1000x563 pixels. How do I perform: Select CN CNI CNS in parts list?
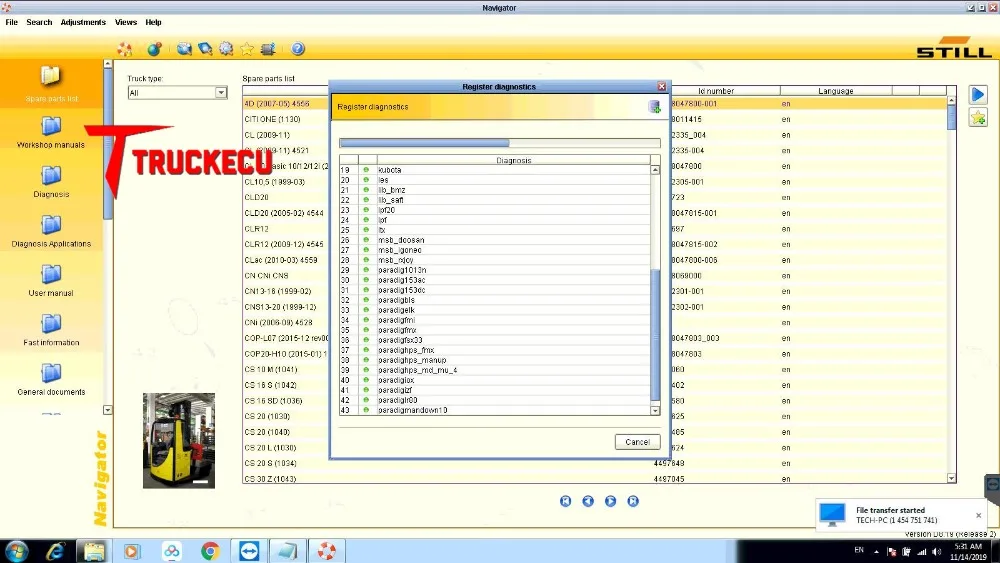267,275
